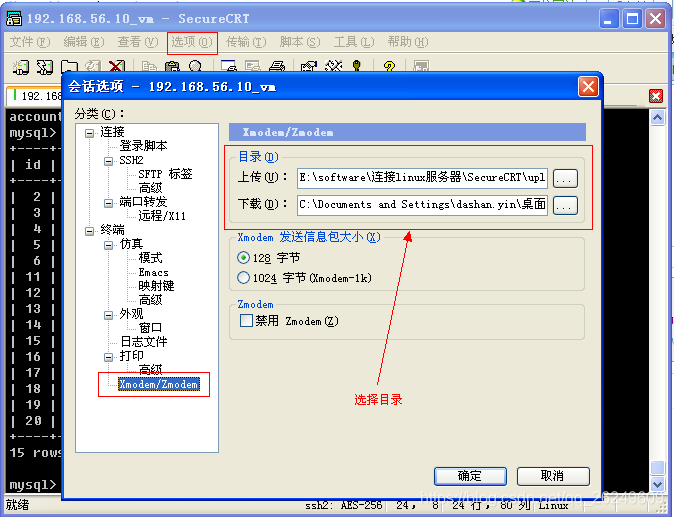This screenshot has height=517, width=674.
Task: Select the 128 字节 radio button
Action: pyautogui.click(x=243, y=257)
